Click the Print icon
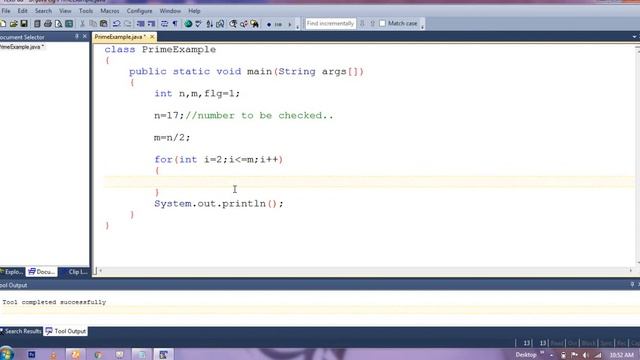640x360 pixels. 48,24
